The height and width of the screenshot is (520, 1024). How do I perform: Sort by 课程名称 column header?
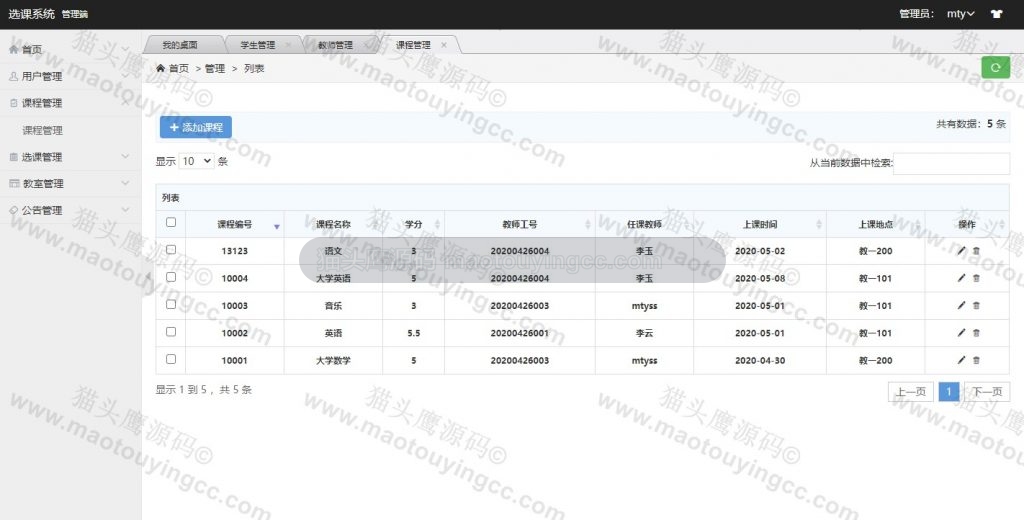(333, 224)
